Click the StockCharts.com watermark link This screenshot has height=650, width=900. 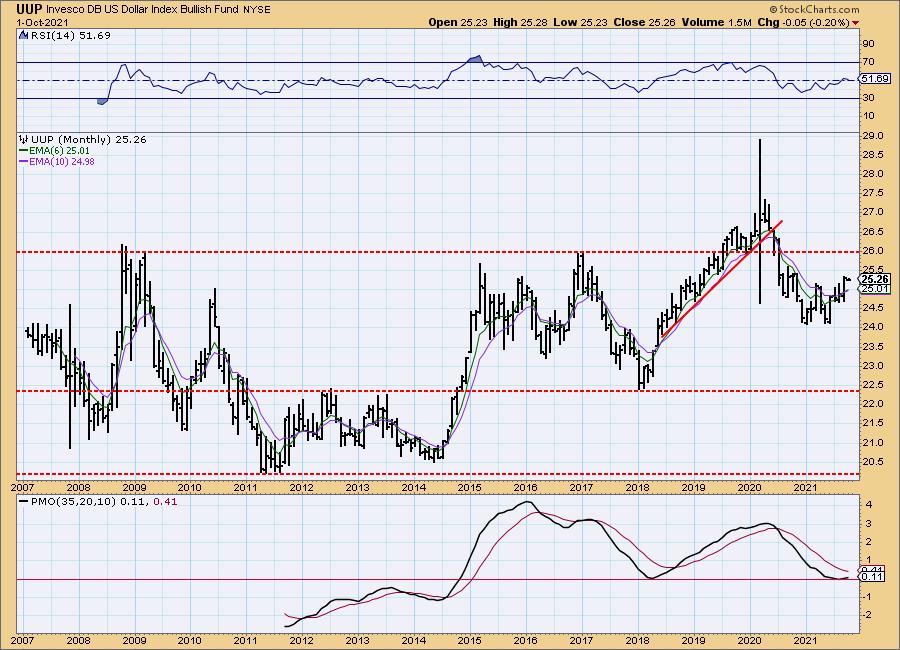[814, 9]
